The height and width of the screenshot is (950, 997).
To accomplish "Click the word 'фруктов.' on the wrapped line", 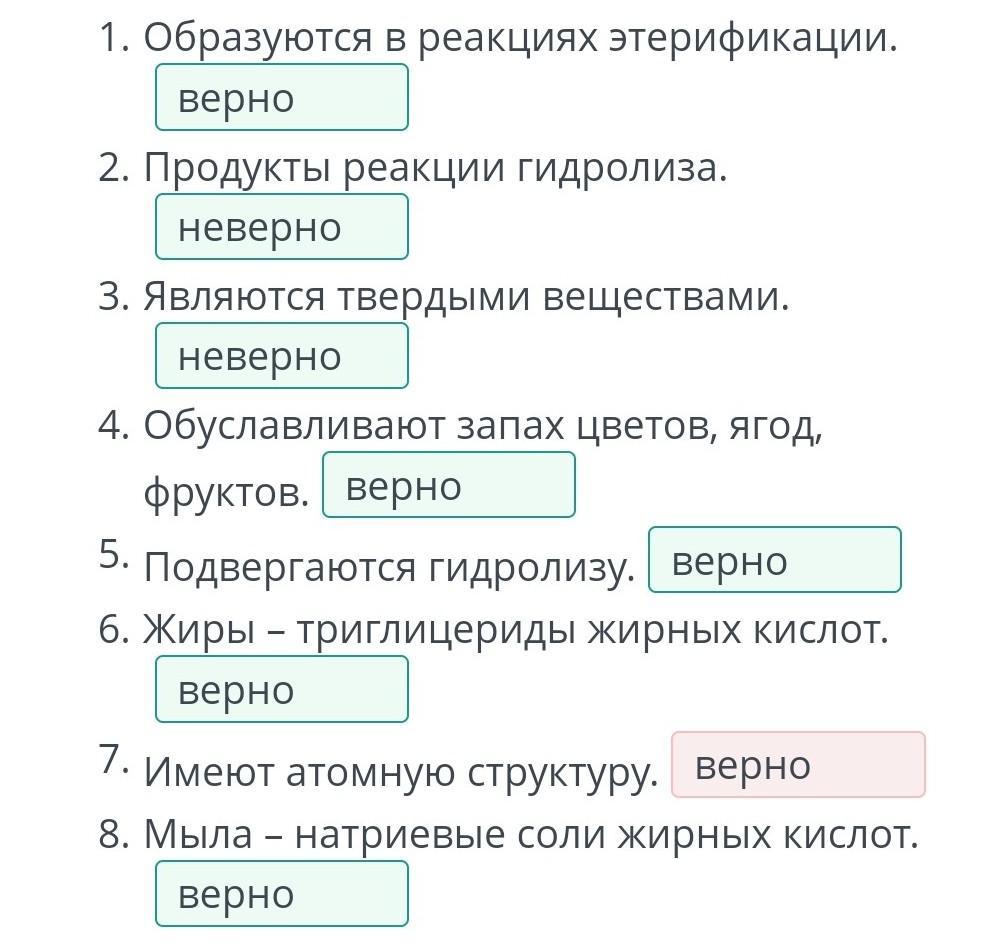I will tap(226, 491).
